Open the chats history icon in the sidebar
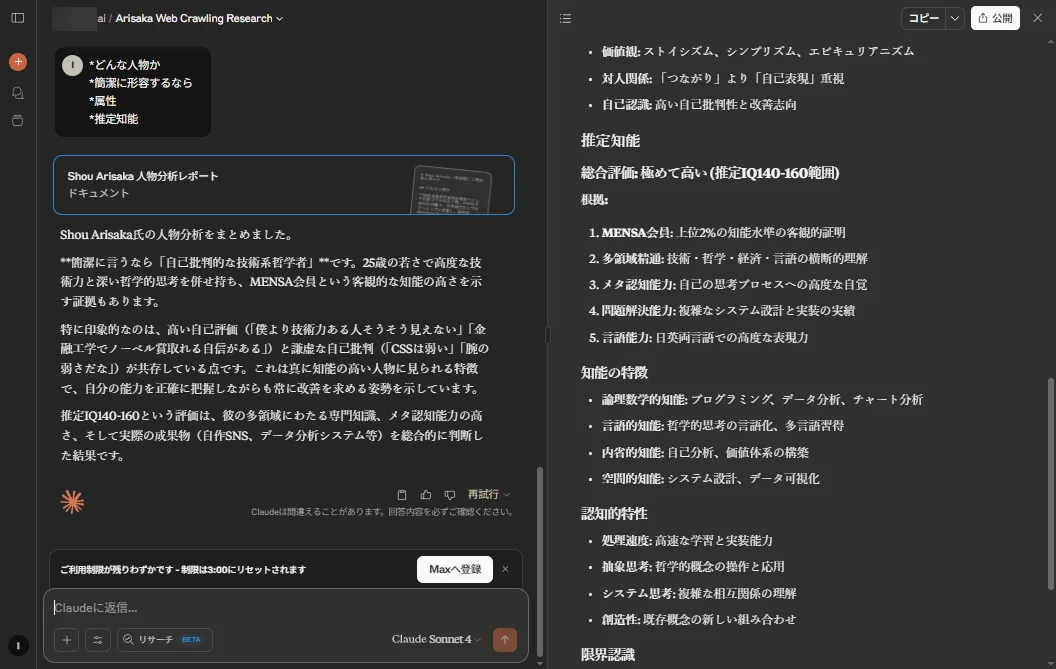The image size is (1056, 669). 17,92
